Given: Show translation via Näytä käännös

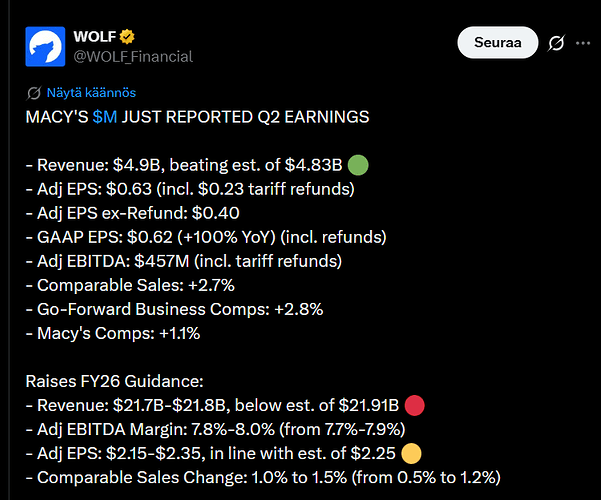Looking at the screenshot, I should click(91, 93).
